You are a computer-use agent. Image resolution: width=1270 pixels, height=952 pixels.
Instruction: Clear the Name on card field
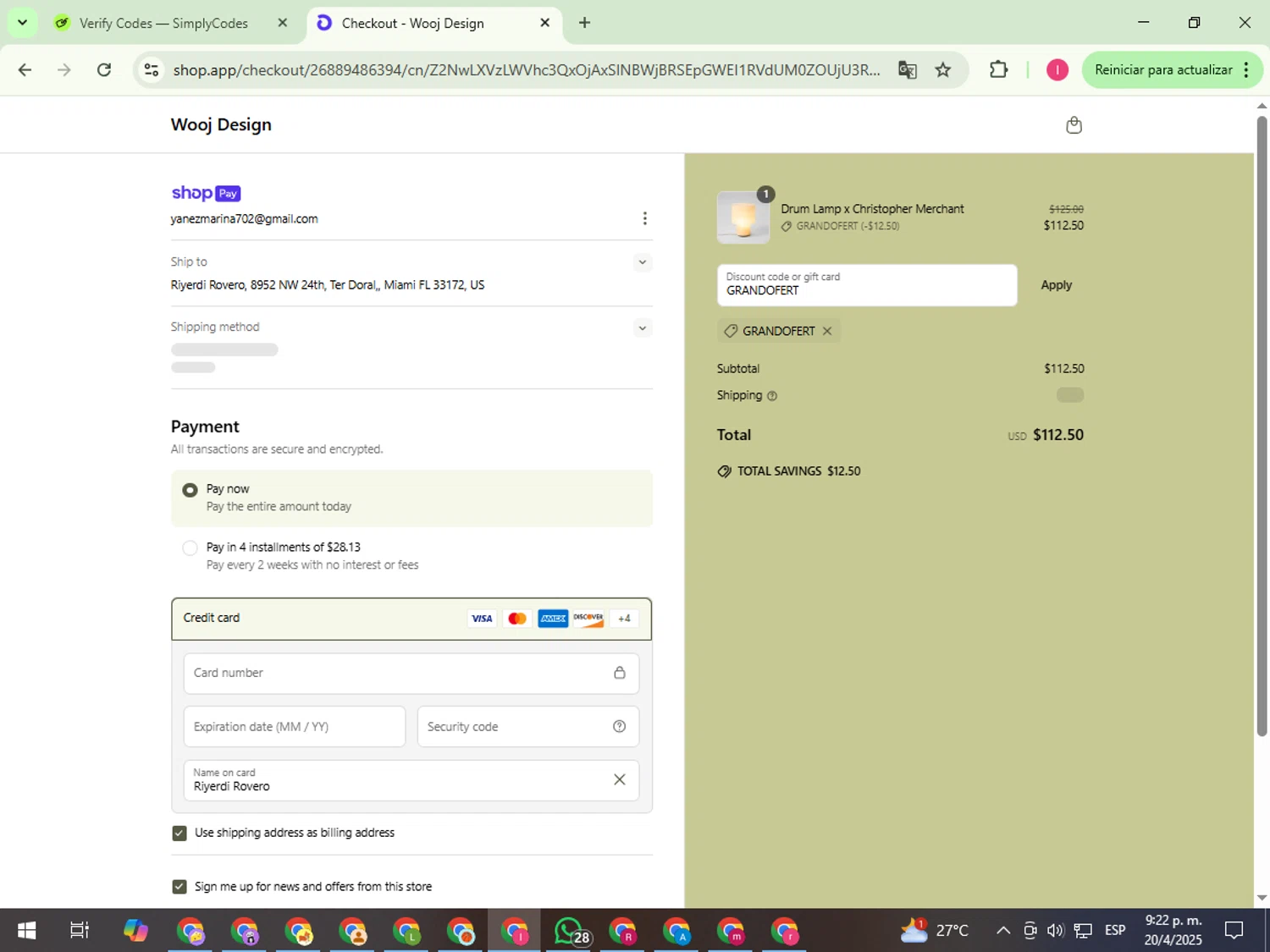(619, 780)
